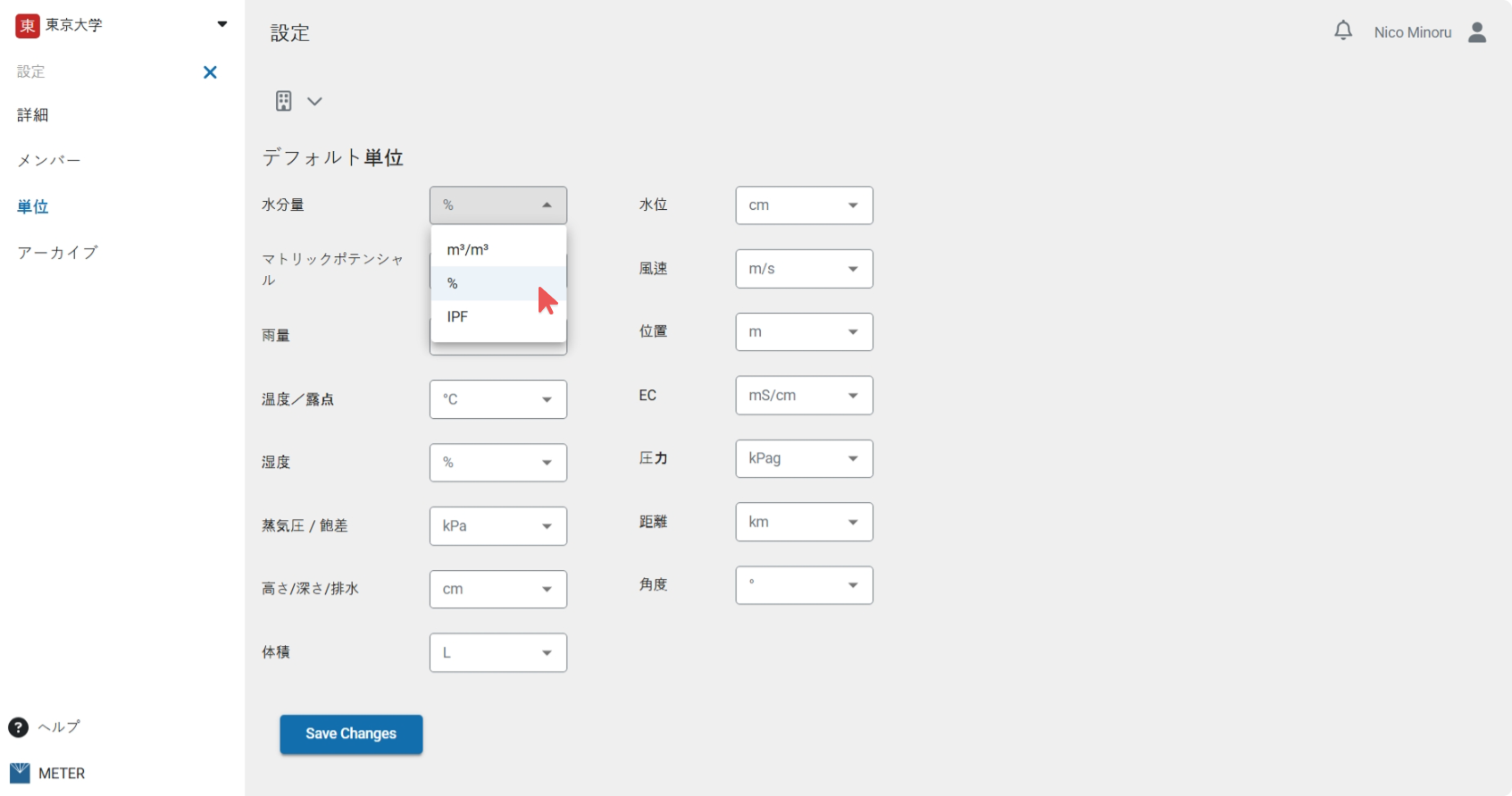Open the user account avatar icon
The width and height of the screenshot is (1512, 796).
point(1477,32)
